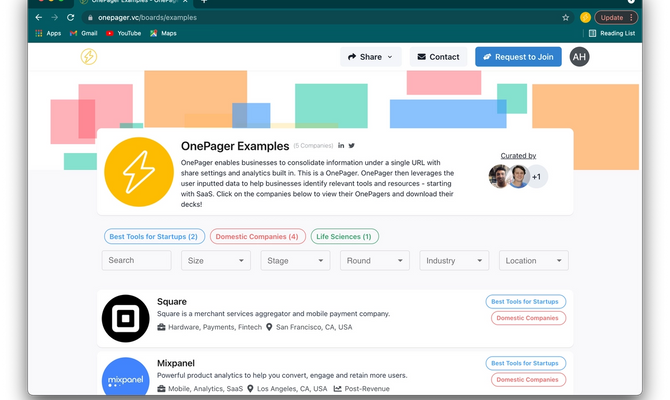Viewport: 670px width, 400px height.
Task: Expand the Stage dropdown
Action: click(295, 260)
